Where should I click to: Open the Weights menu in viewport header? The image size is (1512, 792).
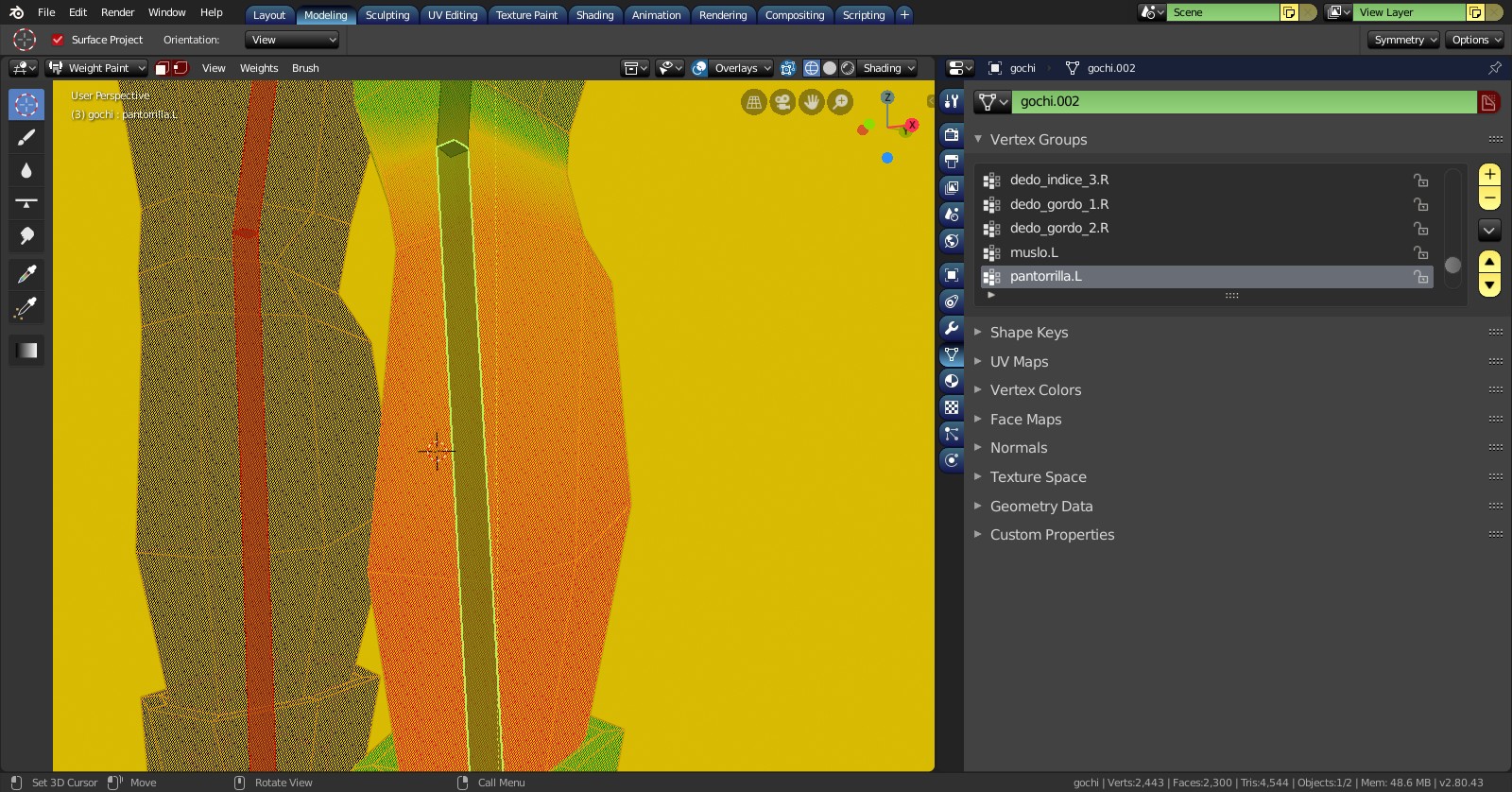[x=259, y=68]
